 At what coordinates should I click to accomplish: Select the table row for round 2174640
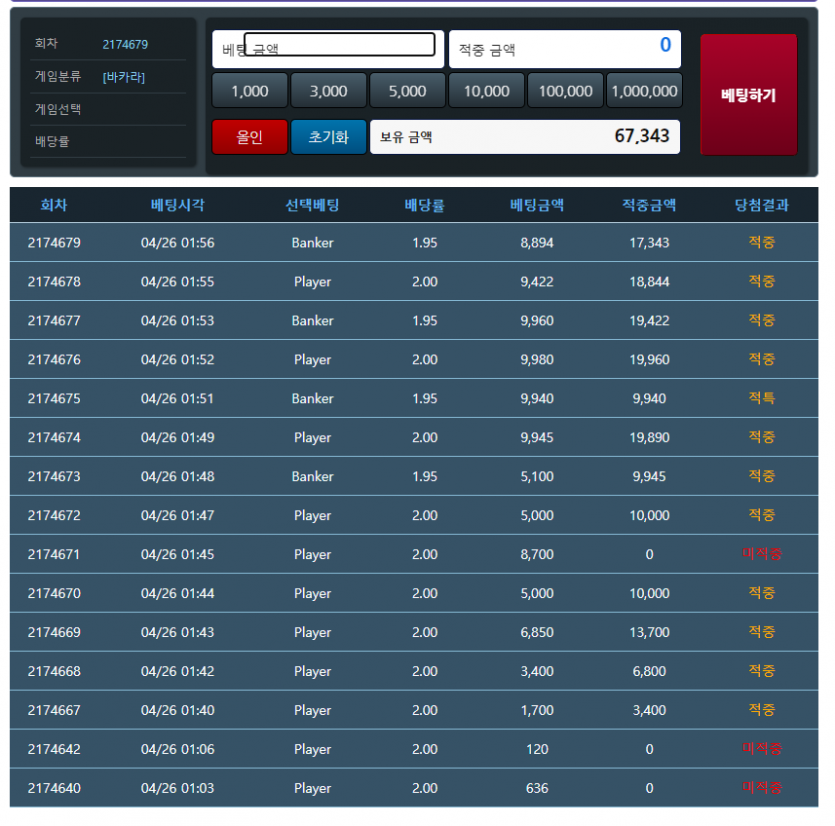[x=414, y=788]
